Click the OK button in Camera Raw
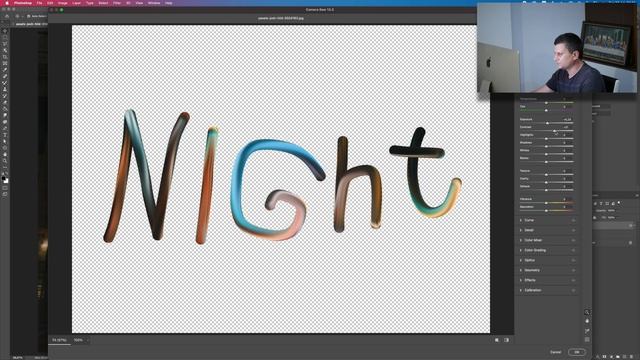 click(577, 352)
